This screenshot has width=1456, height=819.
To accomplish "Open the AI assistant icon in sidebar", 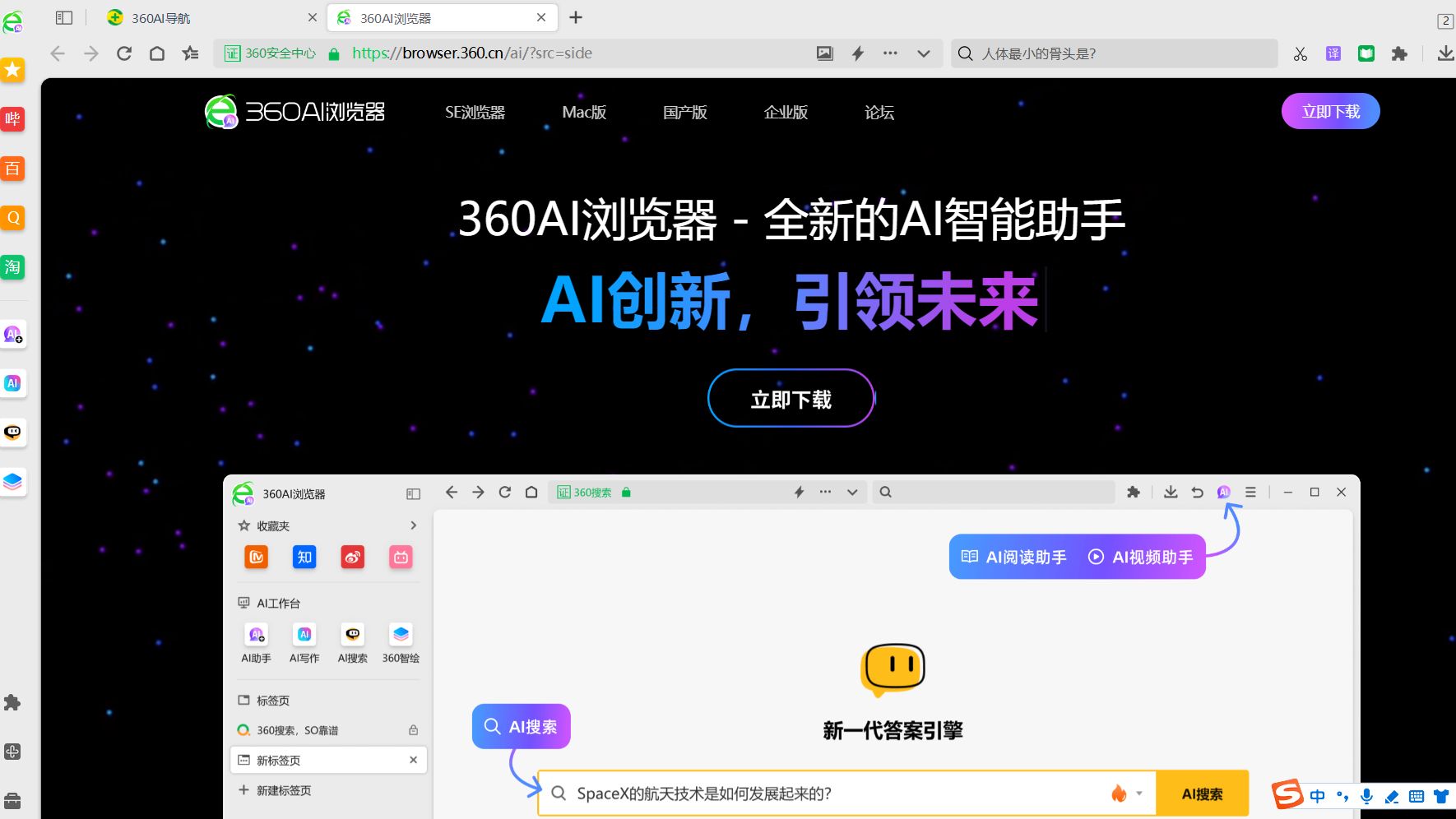I will point(12,334).
